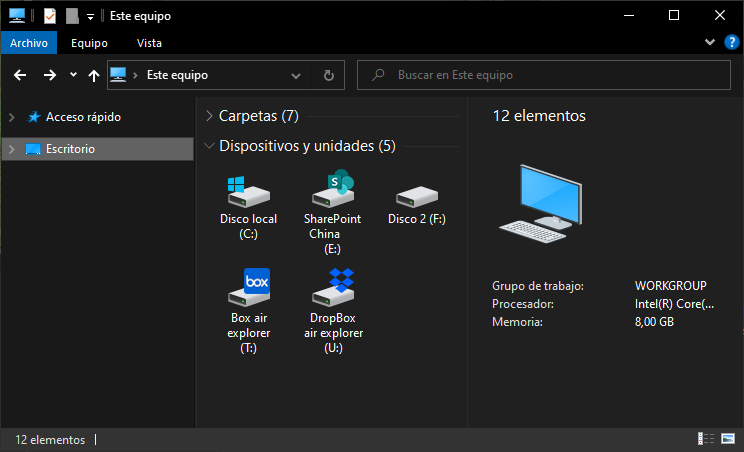
Task: Click the breadcrumb chevron before Este equipo
Action: [x=135, y=75]
